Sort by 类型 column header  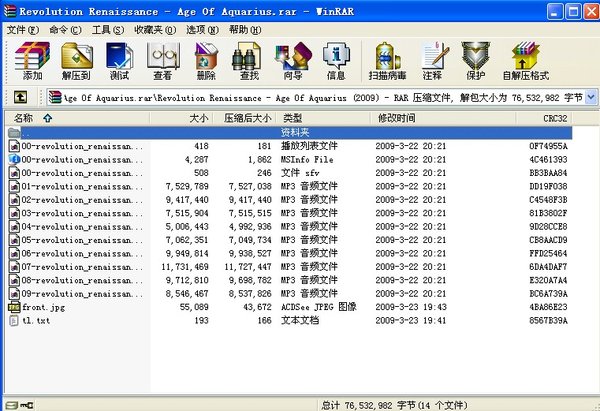coord(323,118)
